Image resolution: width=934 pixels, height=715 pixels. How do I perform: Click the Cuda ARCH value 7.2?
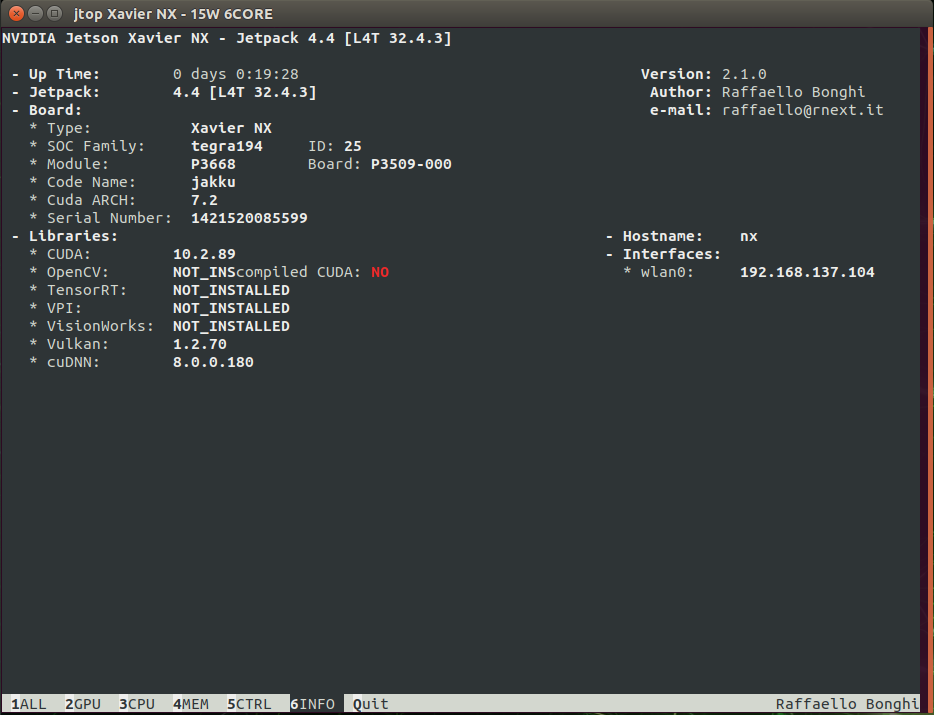click(204, 200)
